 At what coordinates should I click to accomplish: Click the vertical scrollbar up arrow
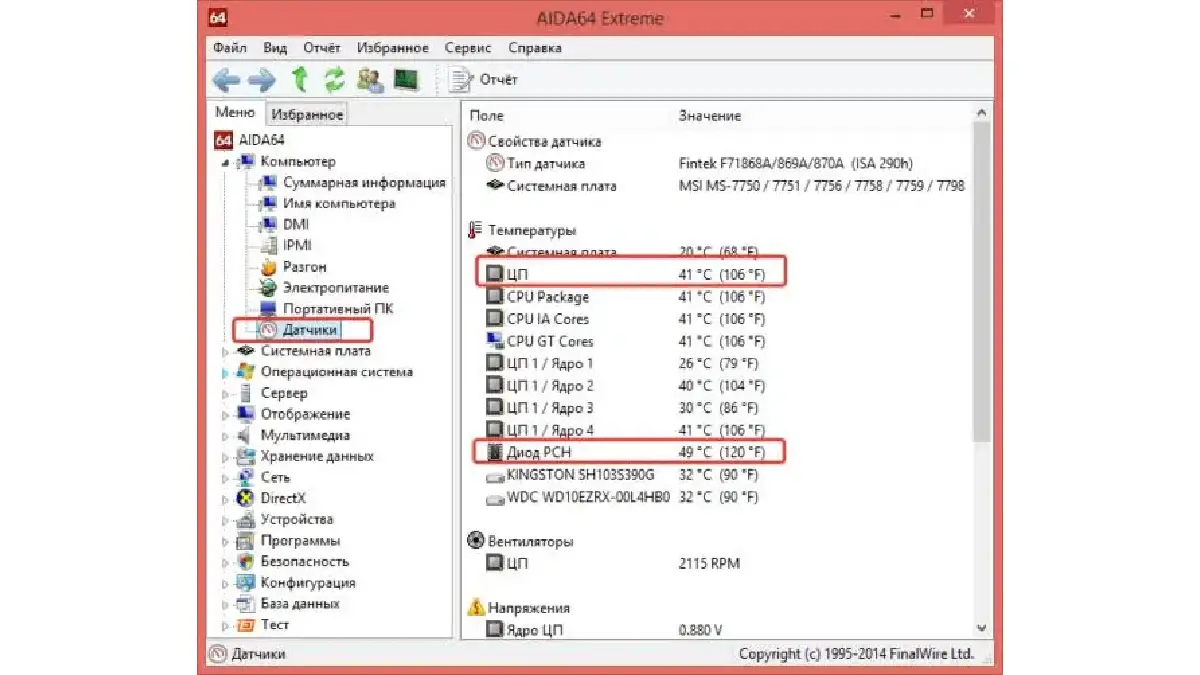pos(981,112)
